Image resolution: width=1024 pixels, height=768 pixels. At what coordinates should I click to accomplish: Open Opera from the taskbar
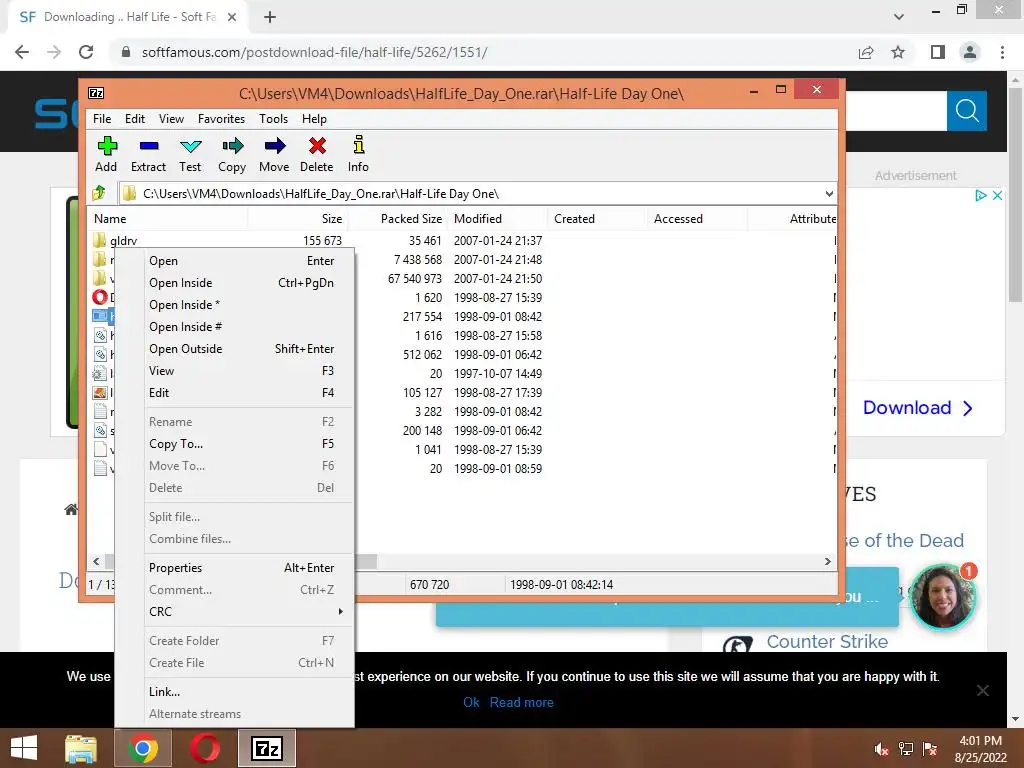(x=205, y=748)
